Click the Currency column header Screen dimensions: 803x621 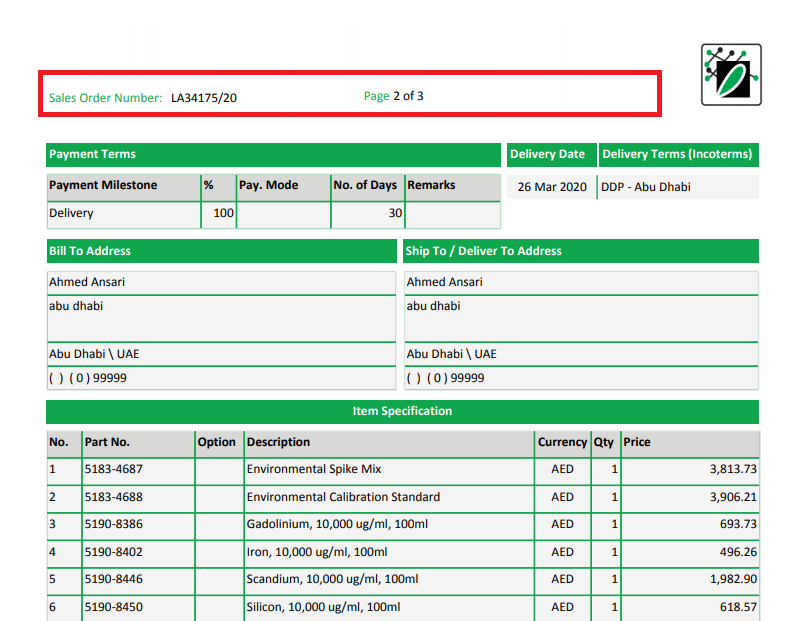click(x=562, y=444)
